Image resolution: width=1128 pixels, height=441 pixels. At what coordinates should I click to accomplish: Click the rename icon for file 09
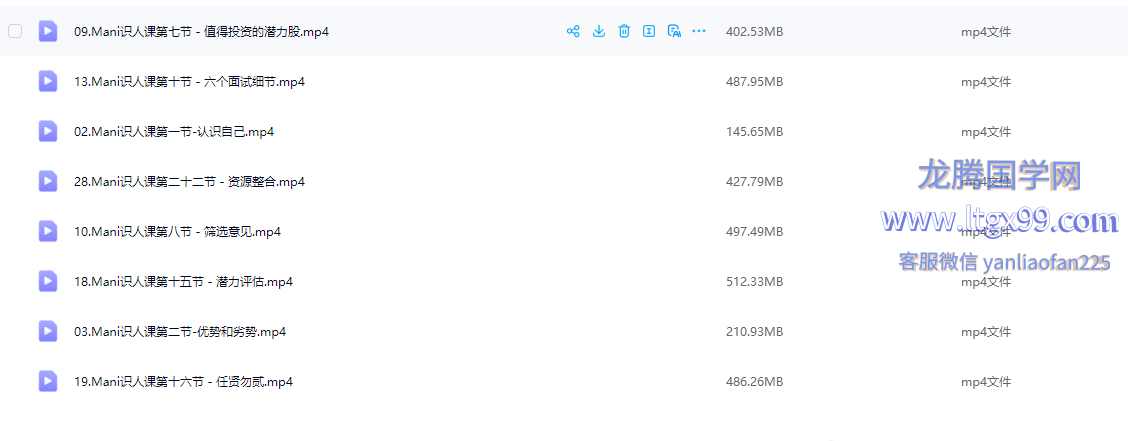coord(649,31)
